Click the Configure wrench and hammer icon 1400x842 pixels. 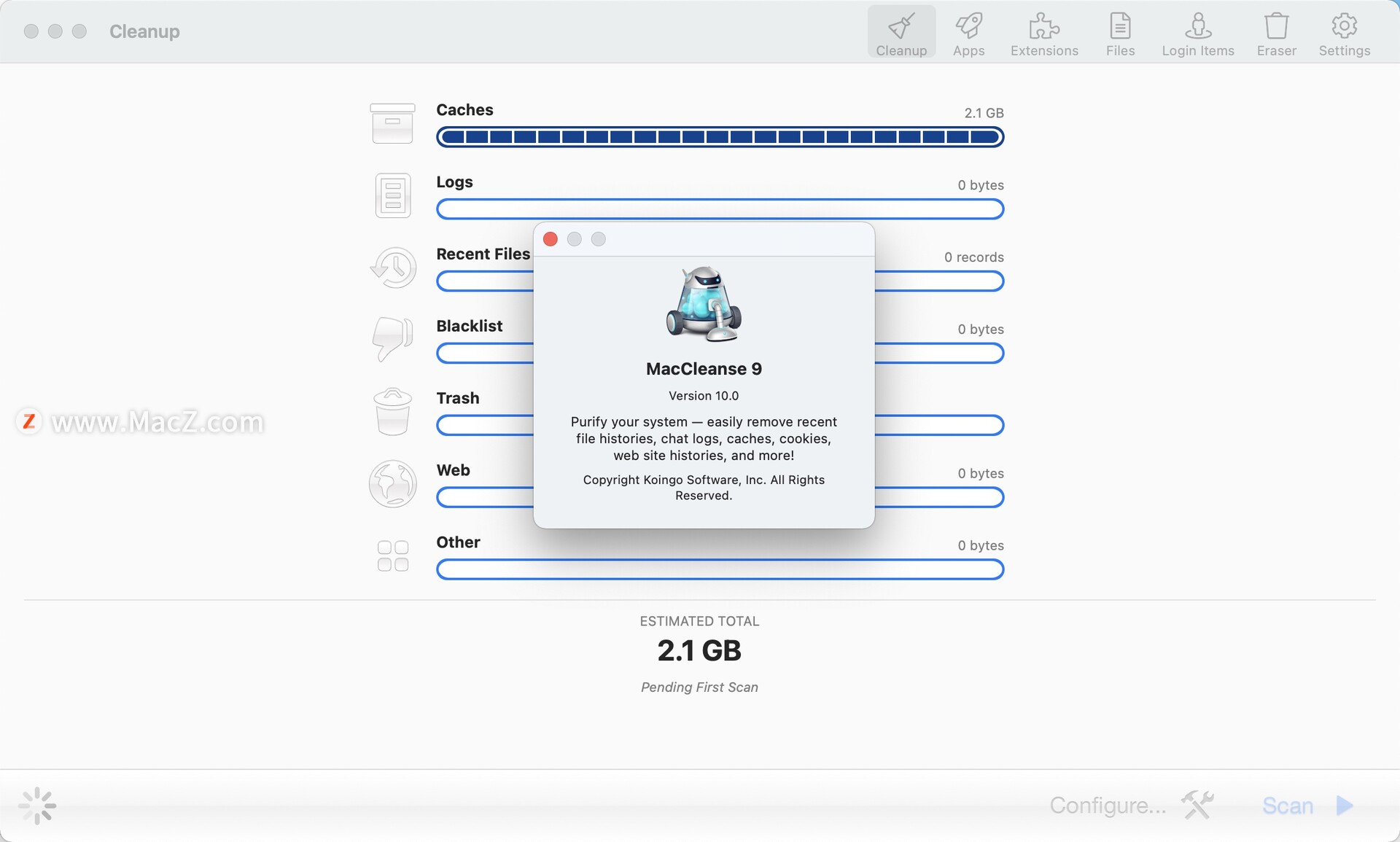pyautogui.click(x=1197, y=805)
